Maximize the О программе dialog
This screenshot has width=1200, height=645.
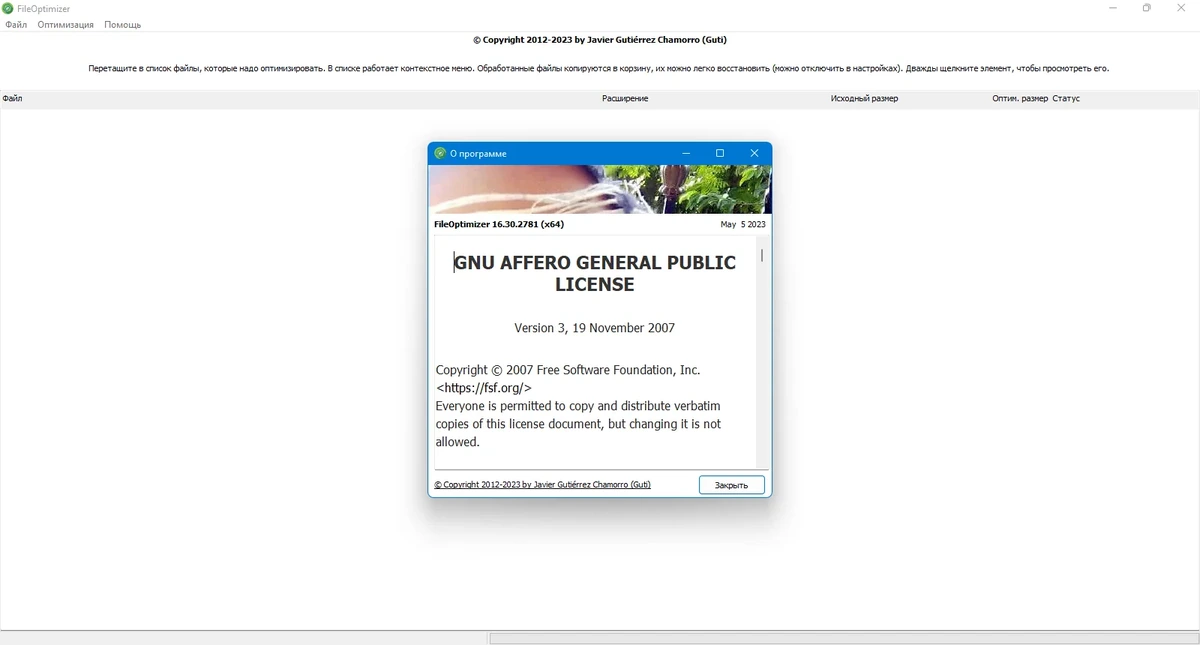pyautogui.click(x=720, y=153)
